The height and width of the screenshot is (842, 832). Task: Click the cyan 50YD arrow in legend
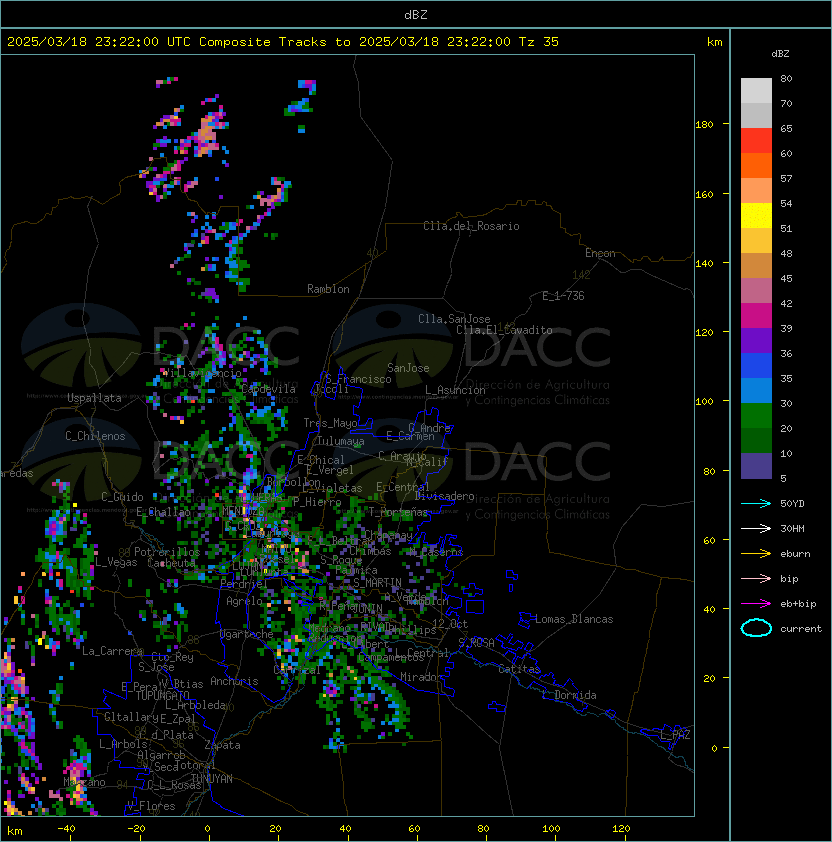[756, 503]
